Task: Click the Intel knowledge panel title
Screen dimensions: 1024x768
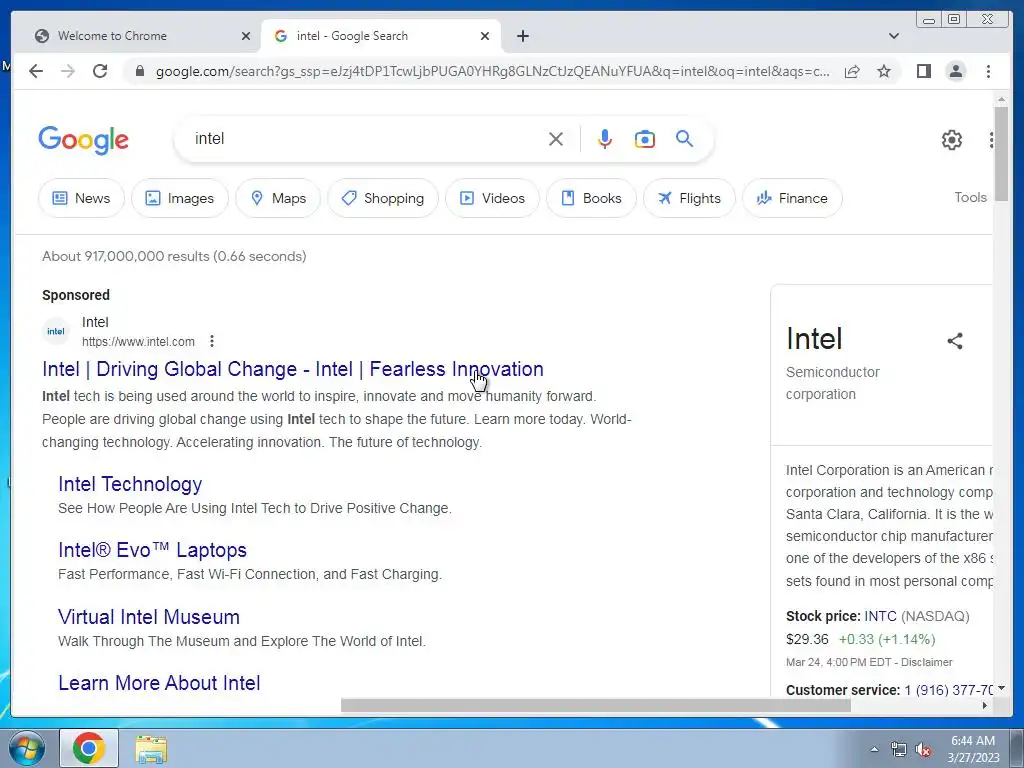Action: [x=814, y=339]
